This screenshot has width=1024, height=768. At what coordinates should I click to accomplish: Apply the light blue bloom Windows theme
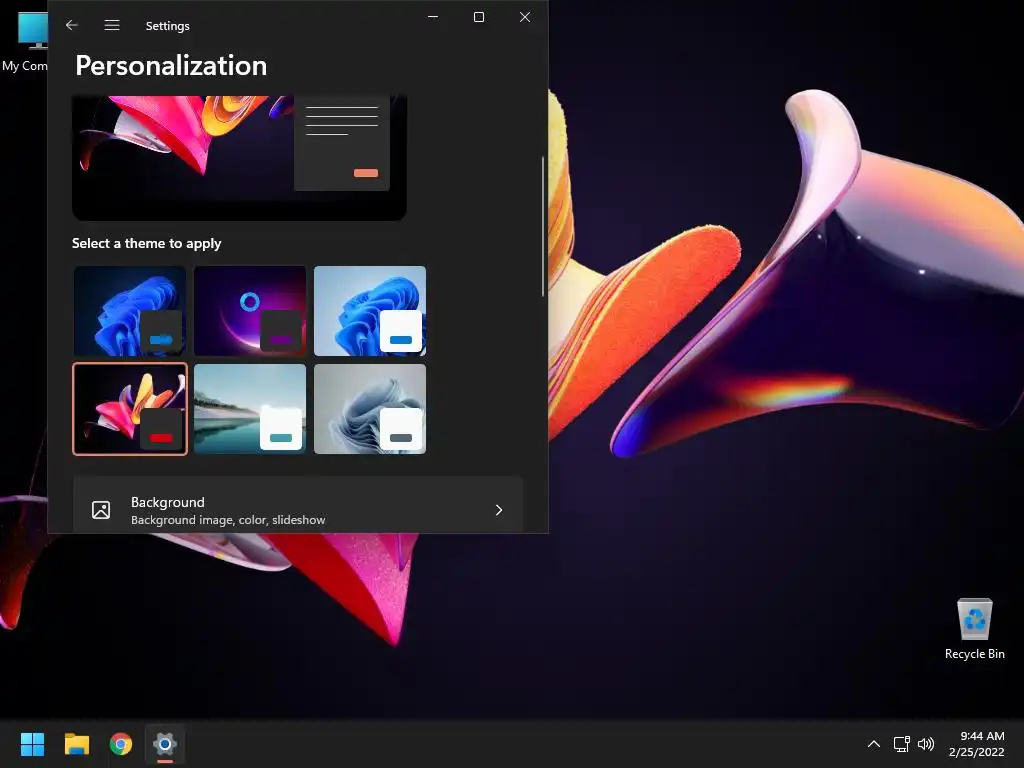[x=370, y=311]
